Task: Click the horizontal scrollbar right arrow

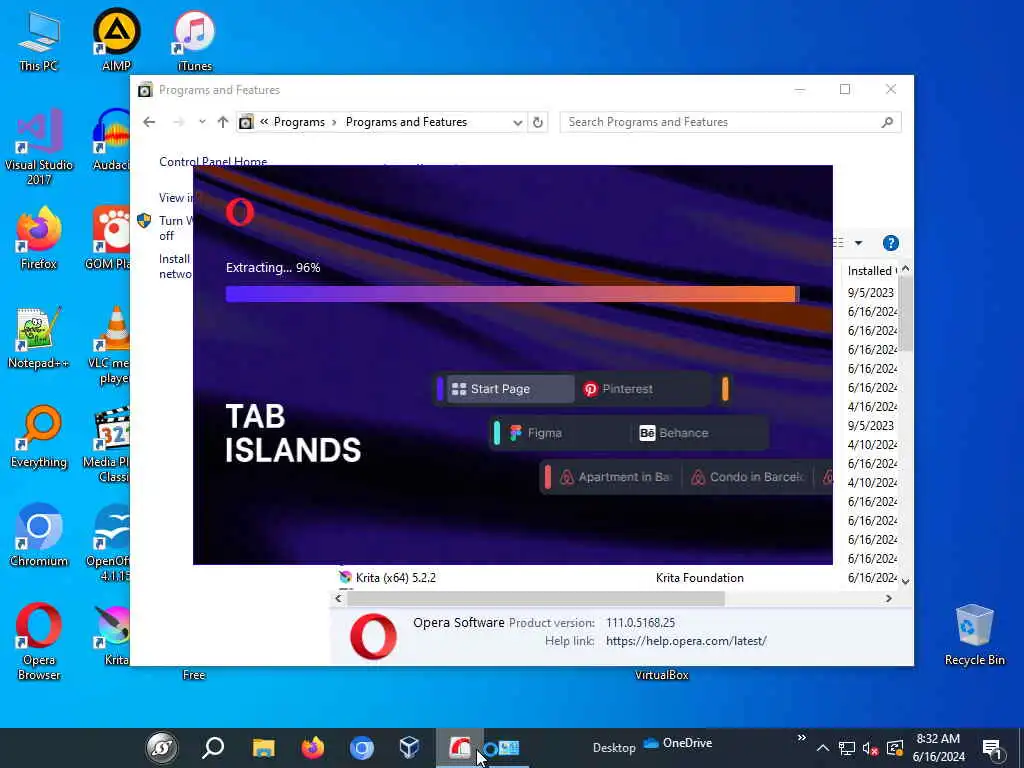Action: pyautogui.click(x=888, y=598)
